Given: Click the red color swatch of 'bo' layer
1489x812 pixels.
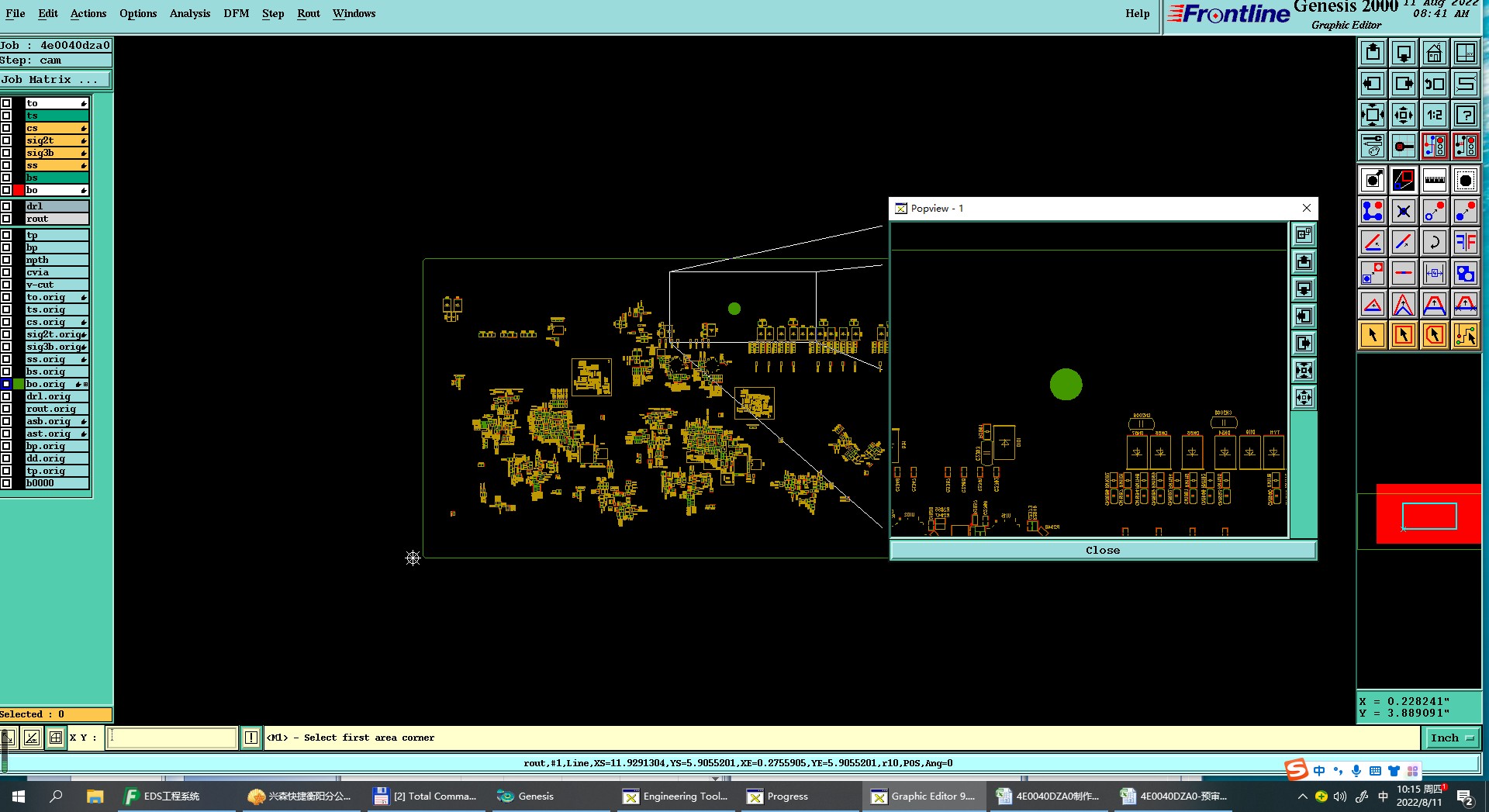Looking at the screenshot, I should point(19,190).
